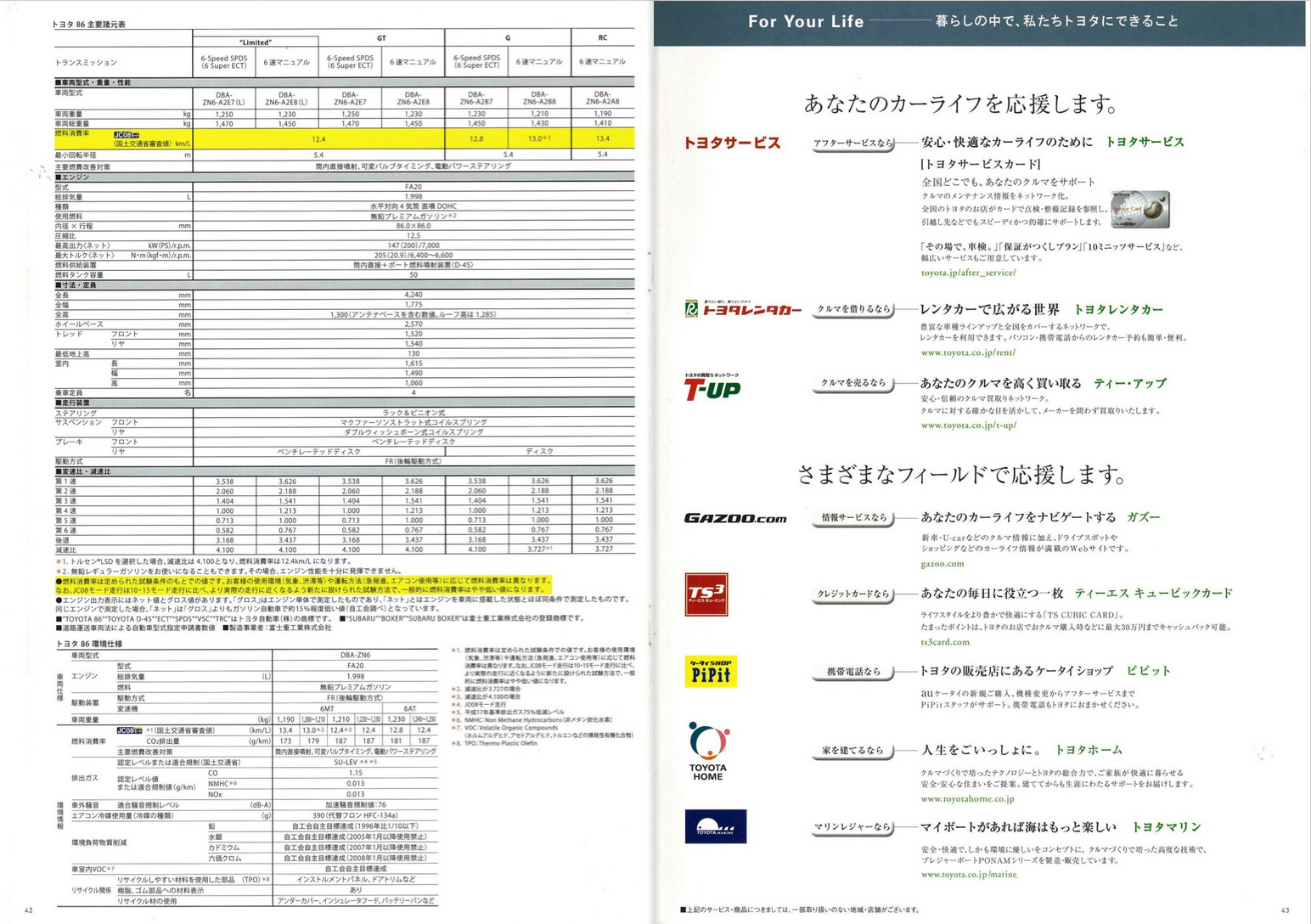Open the www.toyota.co.jp/rent/ link
1311x924 pixels.
(967, 352)
